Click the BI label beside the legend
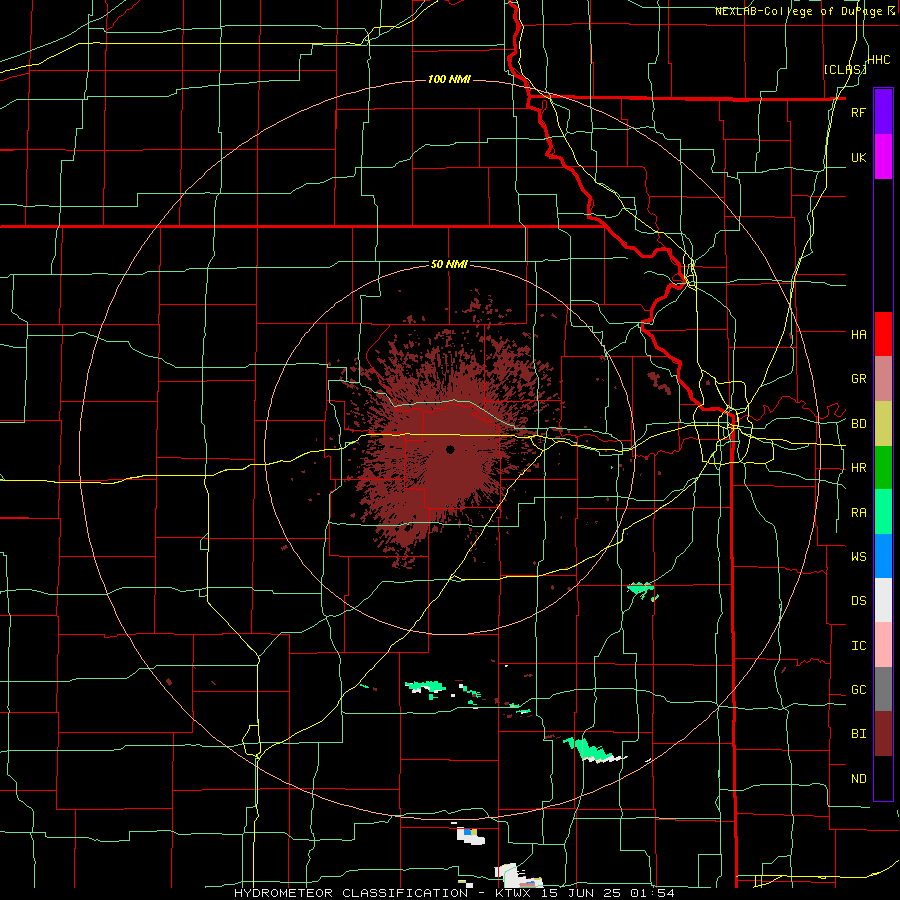 pyautogui.click(x=858, y=734)
